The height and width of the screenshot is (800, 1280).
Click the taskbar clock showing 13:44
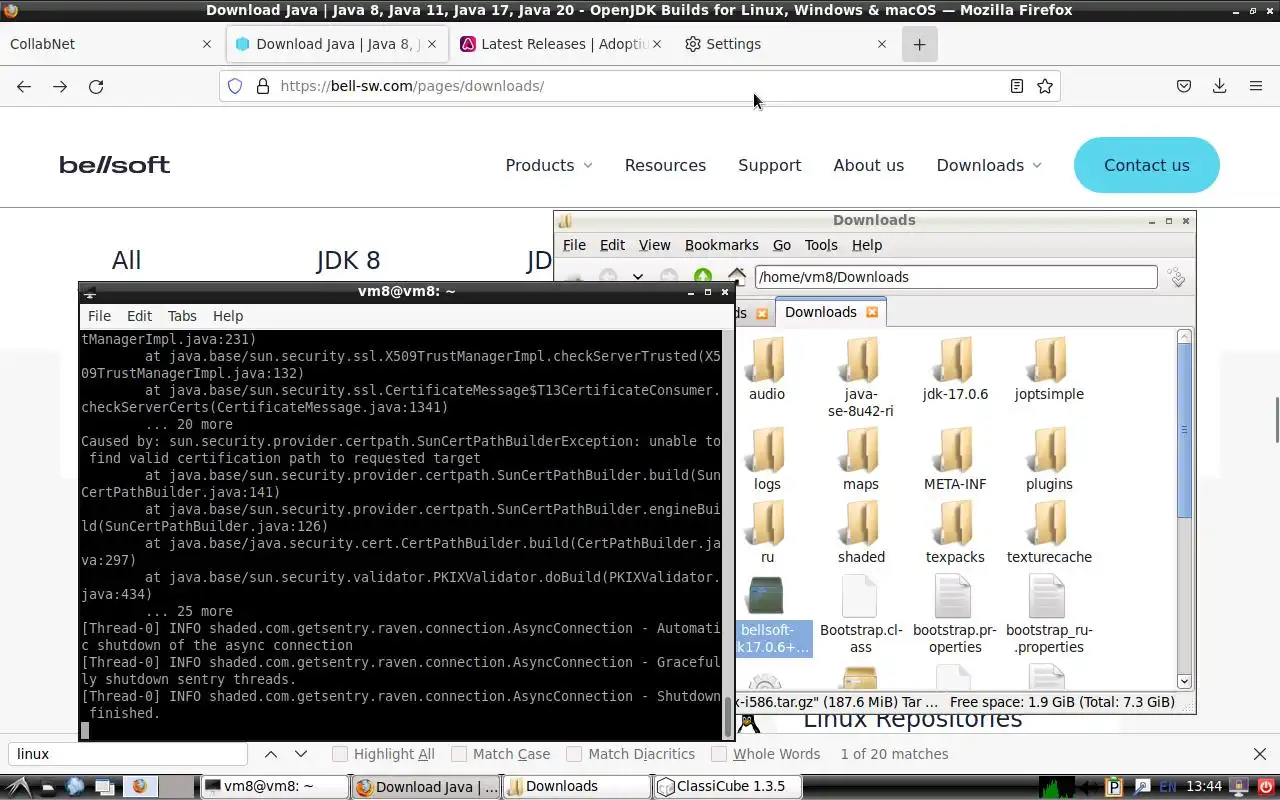[1204, 786]
